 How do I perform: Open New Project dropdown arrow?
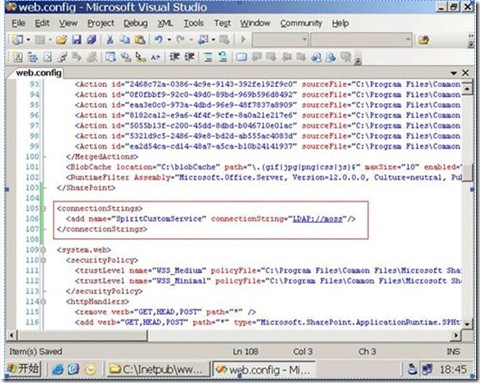(28, 40)
